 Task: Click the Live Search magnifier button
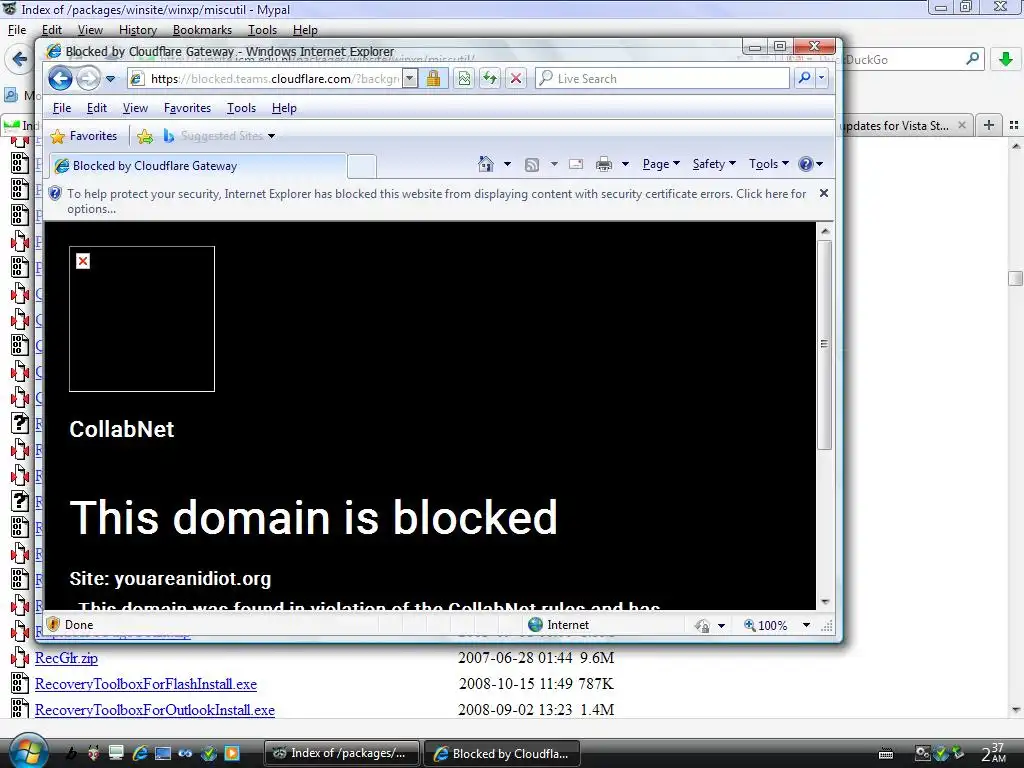pos(805,78)
